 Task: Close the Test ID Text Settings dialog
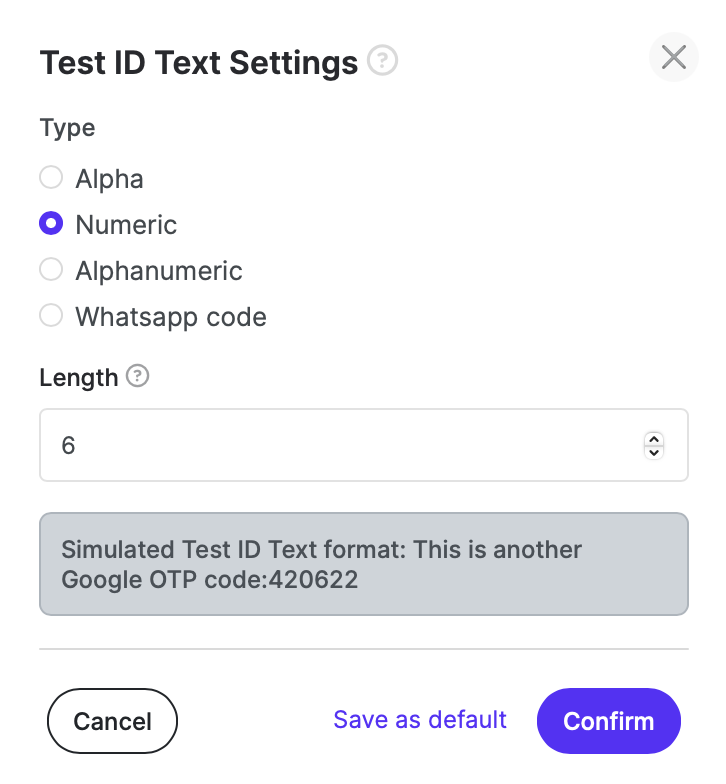coord(673,57)
